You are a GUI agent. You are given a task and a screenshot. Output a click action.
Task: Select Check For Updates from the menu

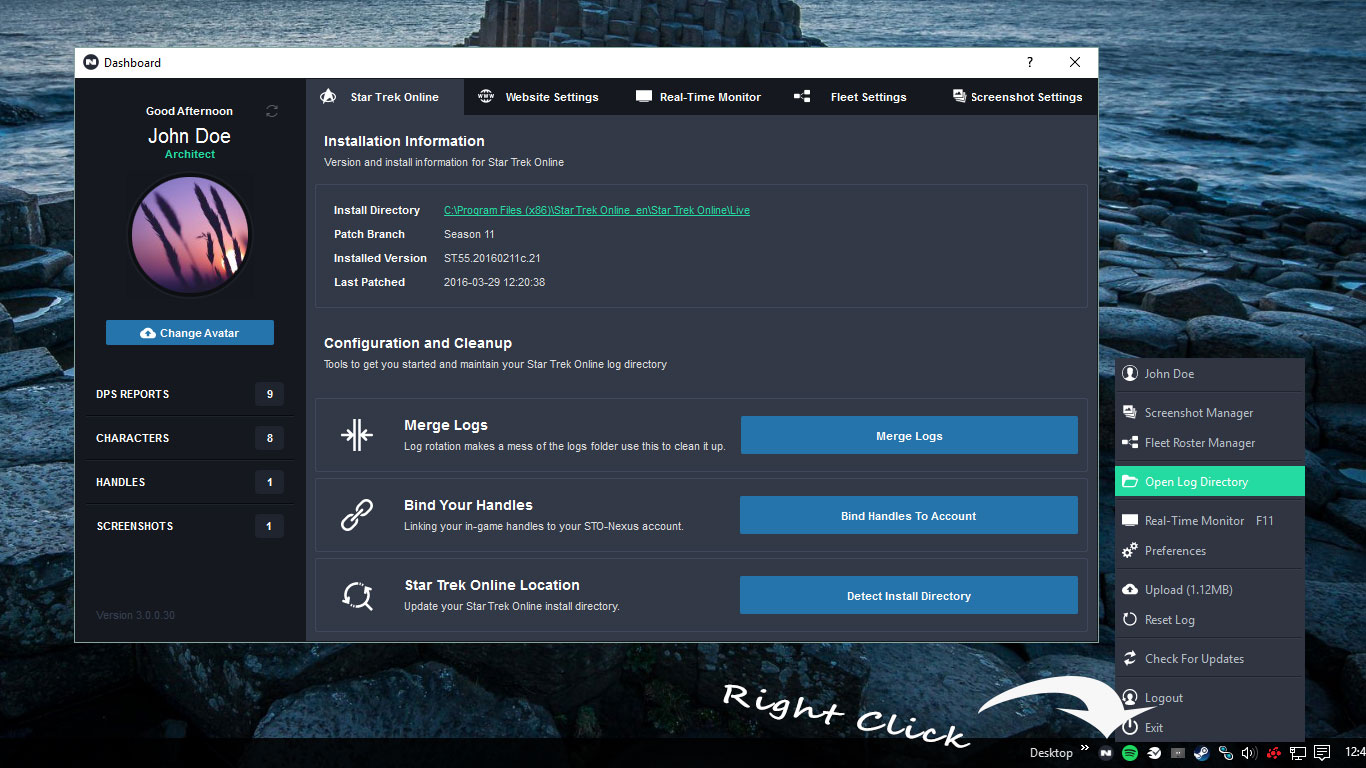pyautogui.click(x=1195, y=658)
